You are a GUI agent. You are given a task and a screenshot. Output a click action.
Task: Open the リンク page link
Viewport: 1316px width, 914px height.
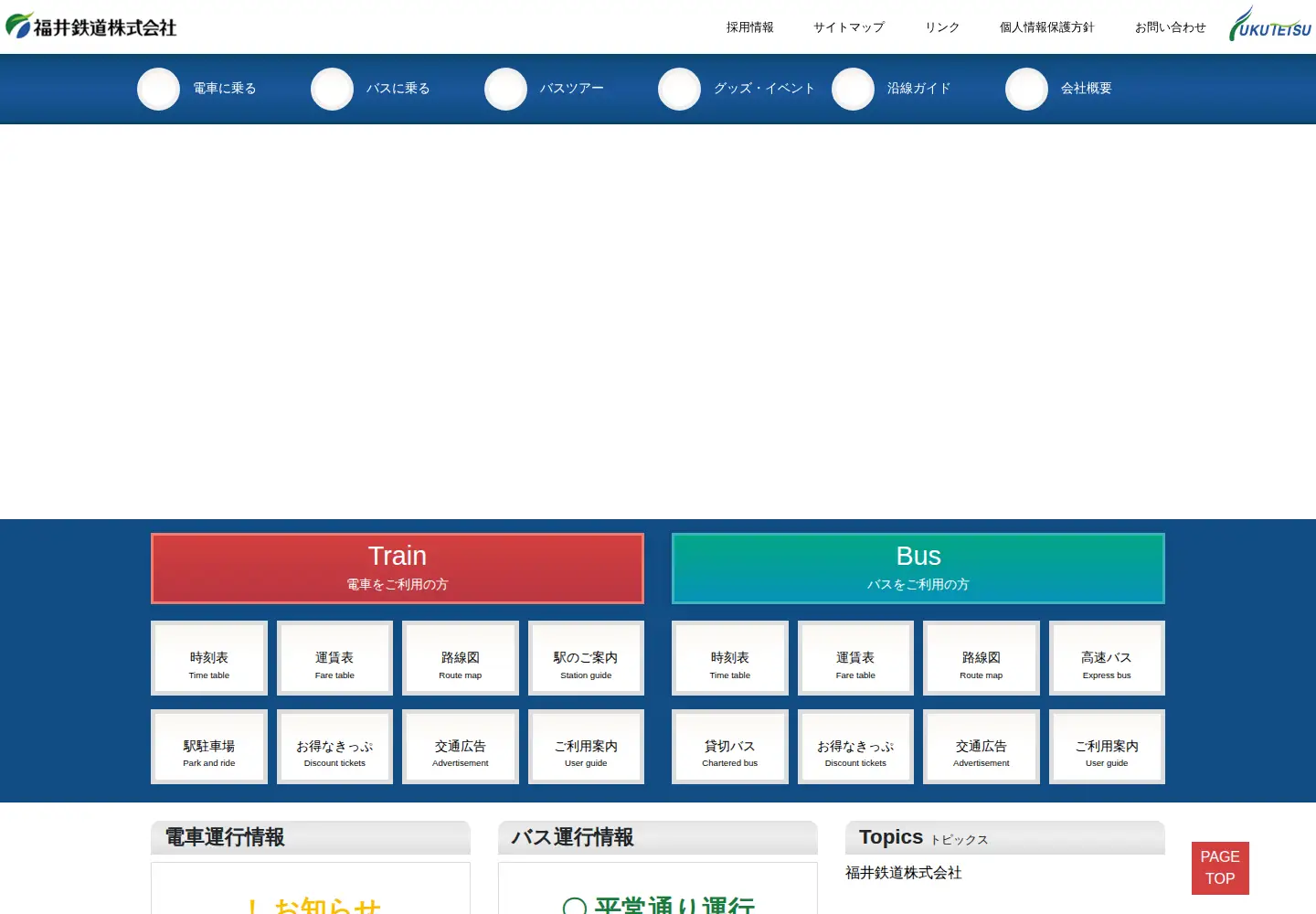point(942,27)
